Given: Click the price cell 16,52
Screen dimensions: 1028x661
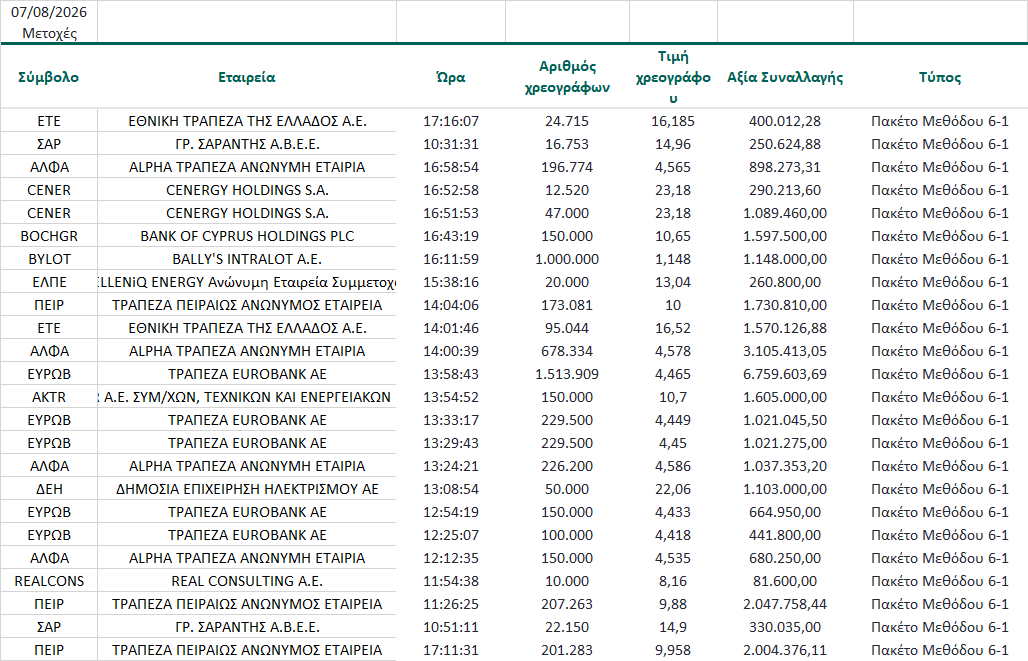Looking at the screenshot, I should (x=673, y=328).
